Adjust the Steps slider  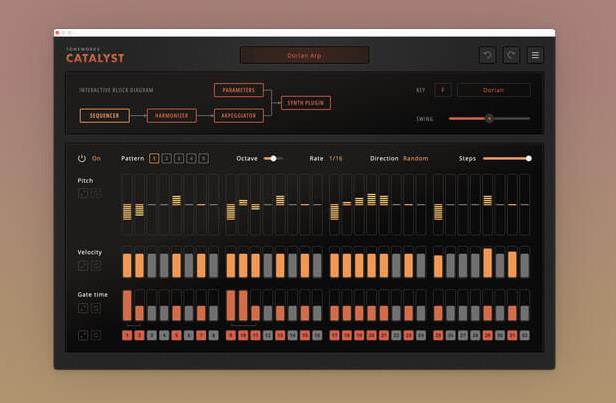tap(507, 158)
